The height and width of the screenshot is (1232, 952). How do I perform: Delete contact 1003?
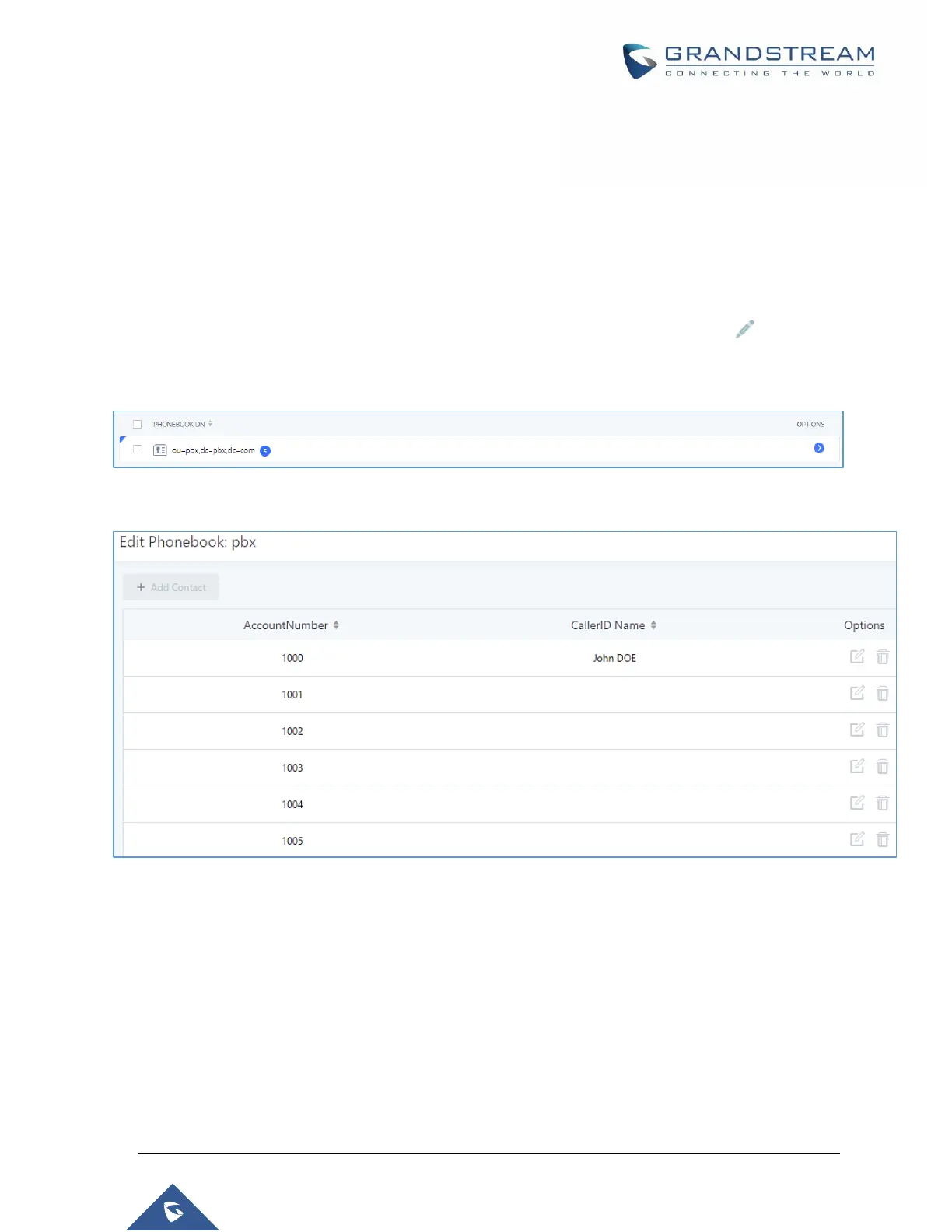pyautogui.click(x=883, y=766)
